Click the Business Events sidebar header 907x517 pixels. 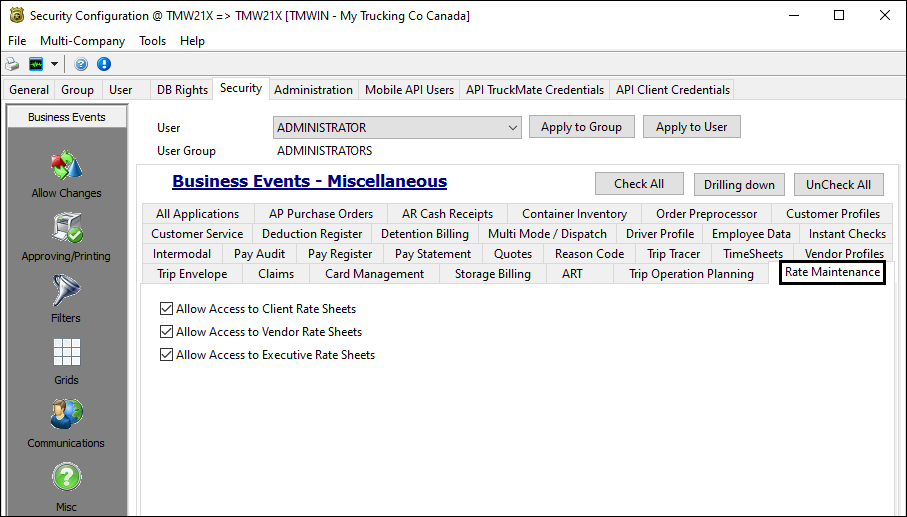[67, 117]
